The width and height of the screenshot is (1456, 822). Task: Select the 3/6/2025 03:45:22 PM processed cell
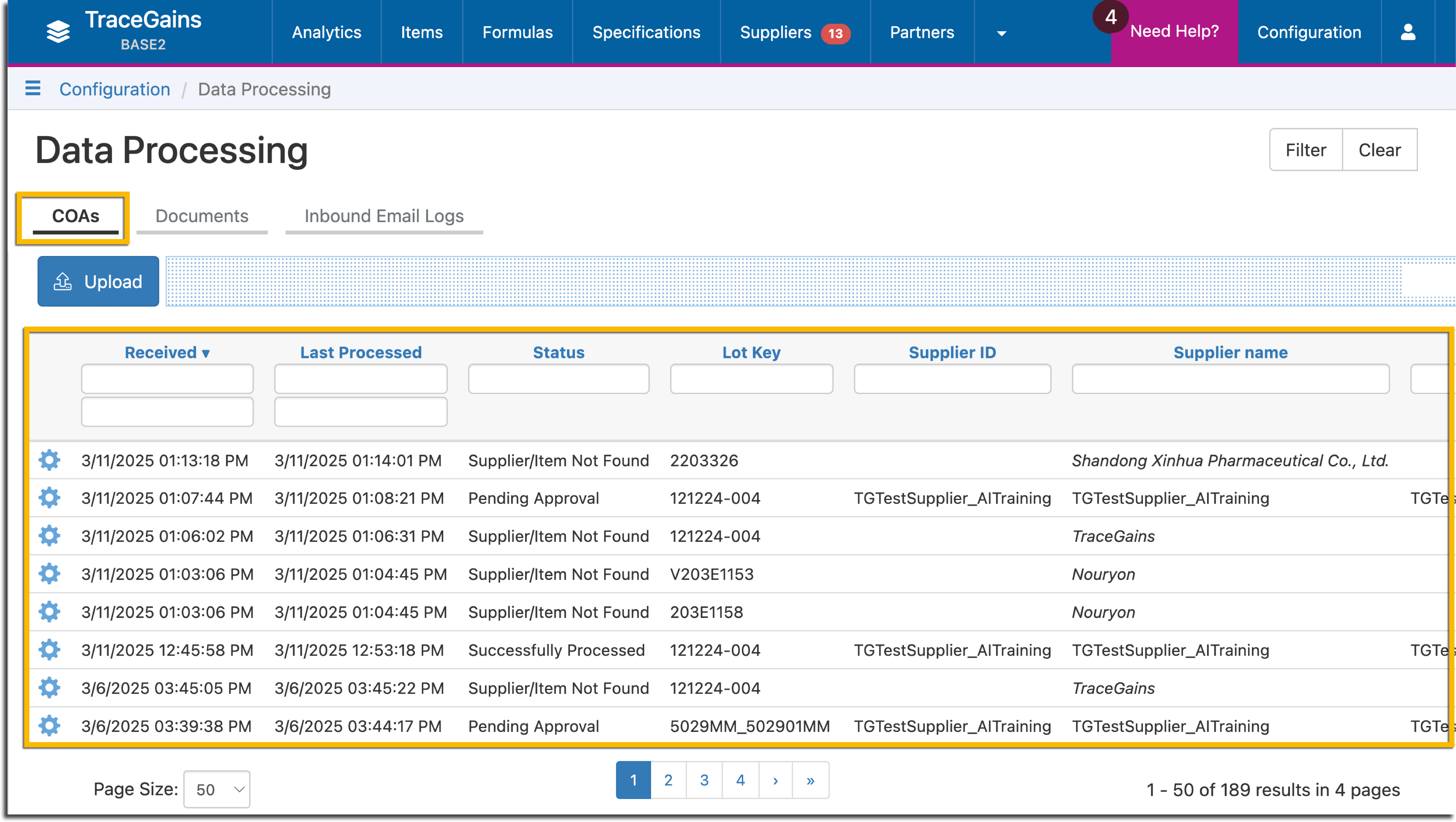tap(359, 688)
